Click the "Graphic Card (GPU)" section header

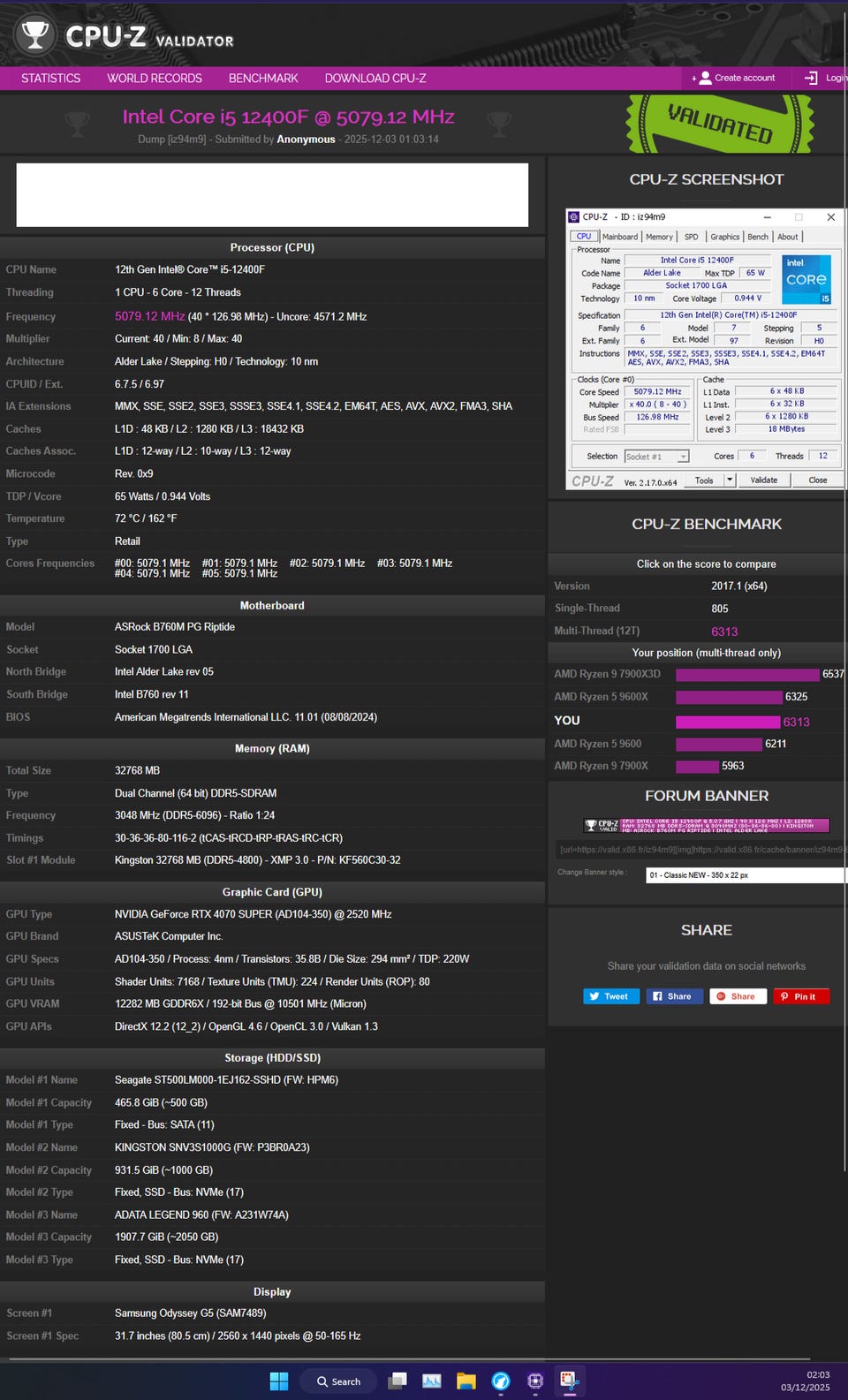click(x=272, y=892)
